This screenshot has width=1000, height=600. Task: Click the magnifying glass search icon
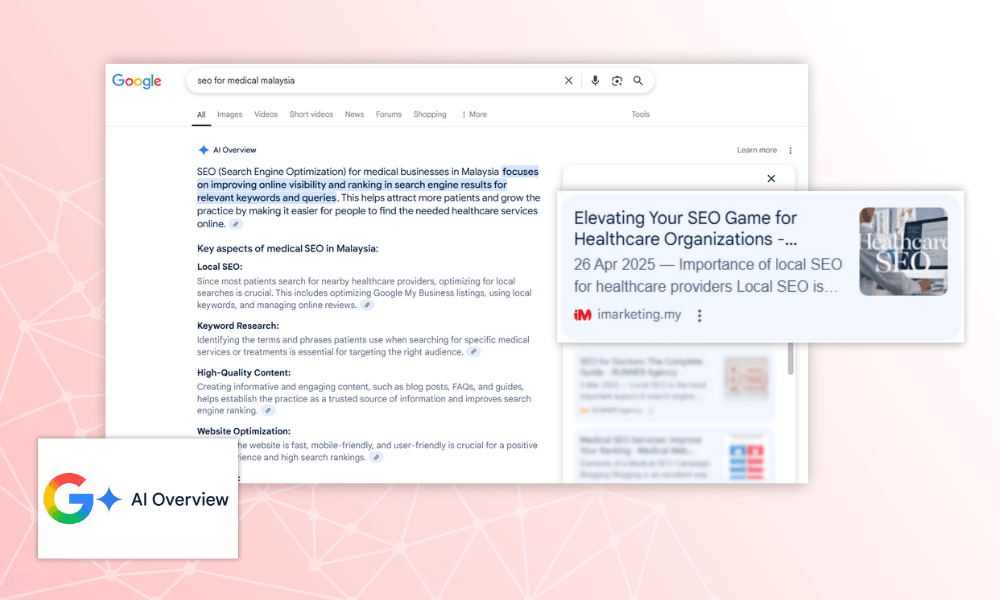[638, 81]
